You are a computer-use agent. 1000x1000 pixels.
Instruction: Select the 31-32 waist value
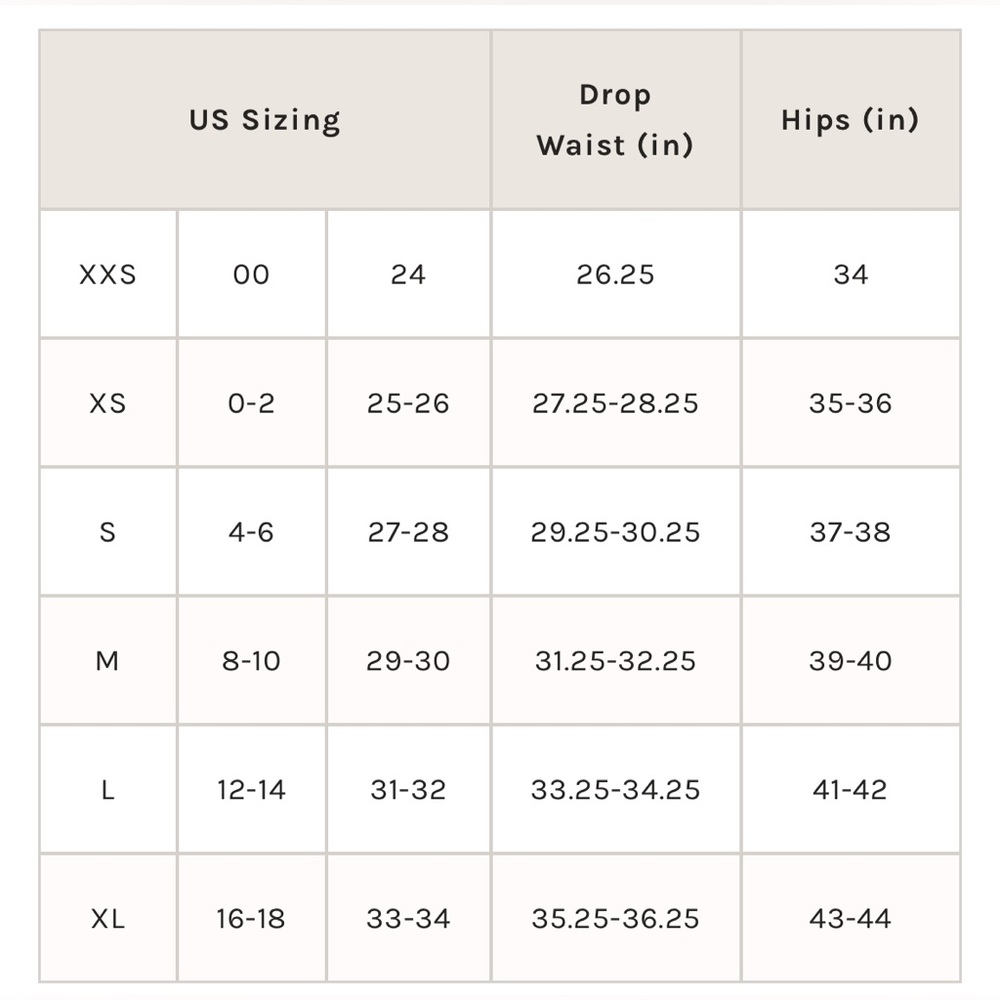point(408,790)
